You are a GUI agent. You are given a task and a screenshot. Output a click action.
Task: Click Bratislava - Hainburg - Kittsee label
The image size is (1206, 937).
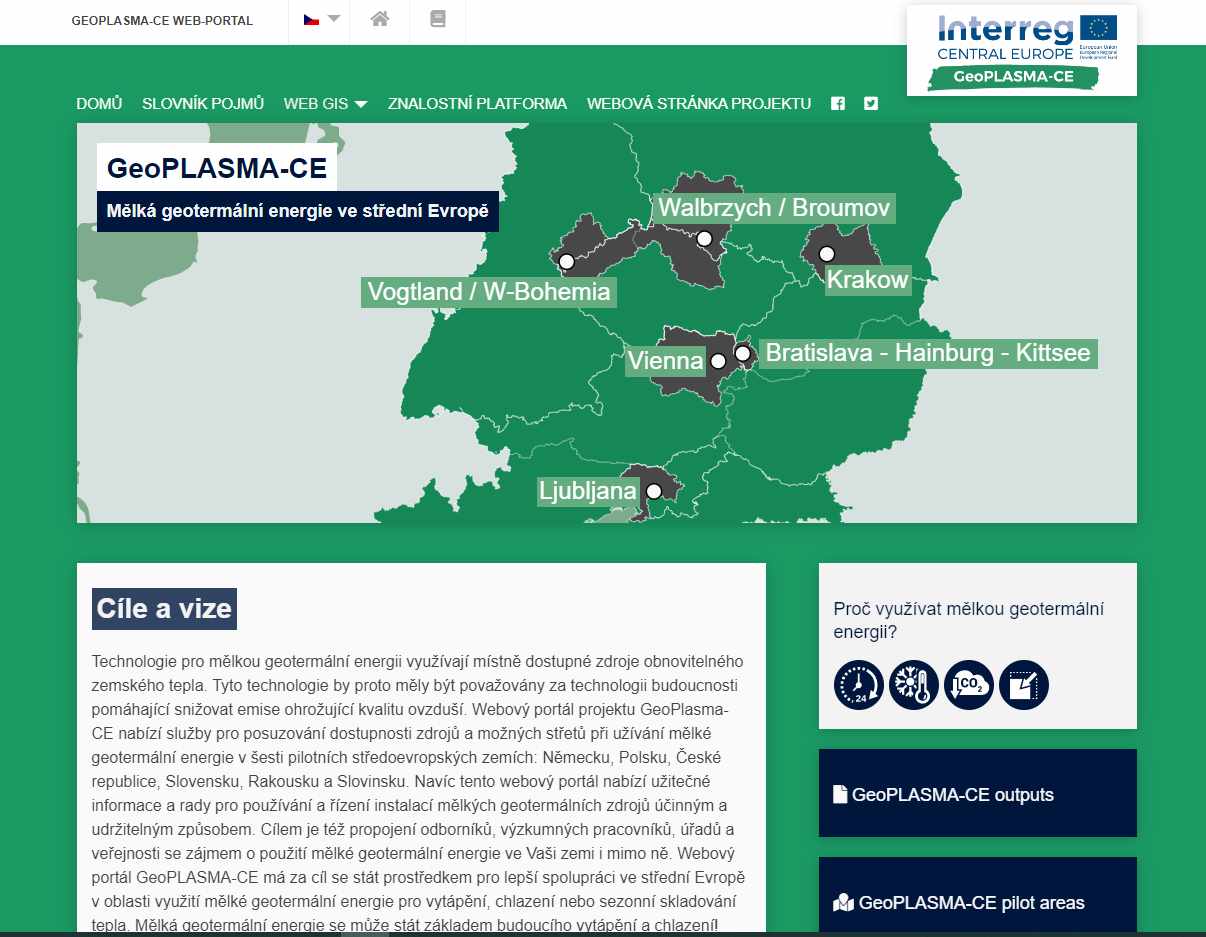(928, 353)
